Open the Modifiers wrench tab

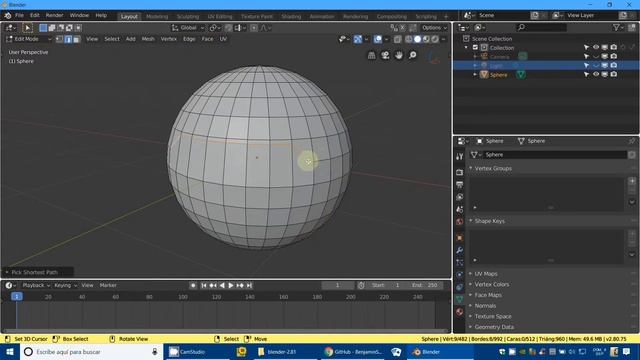click(x=460, y=250)
